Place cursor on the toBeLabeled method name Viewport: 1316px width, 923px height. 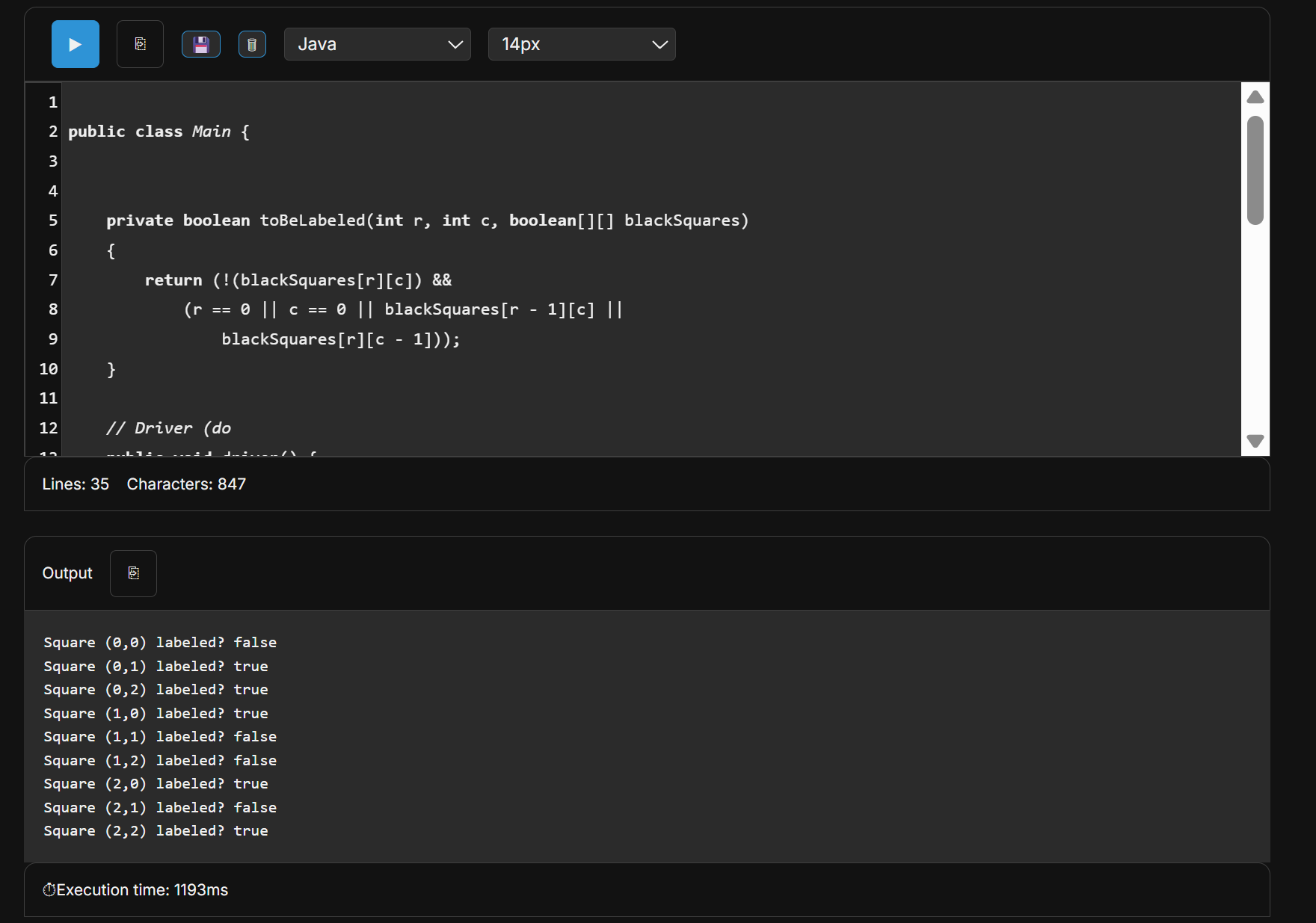coord(312,220)
